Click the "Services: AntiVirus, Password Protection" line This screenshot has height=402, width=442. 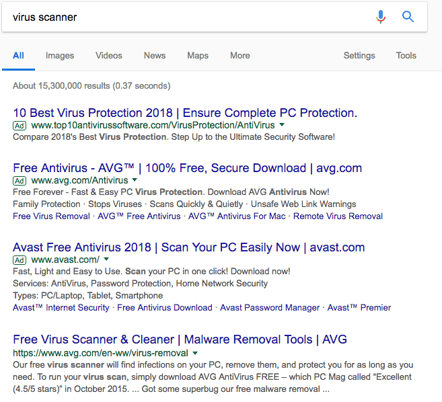pyautogui.click(x=140, y=283)
